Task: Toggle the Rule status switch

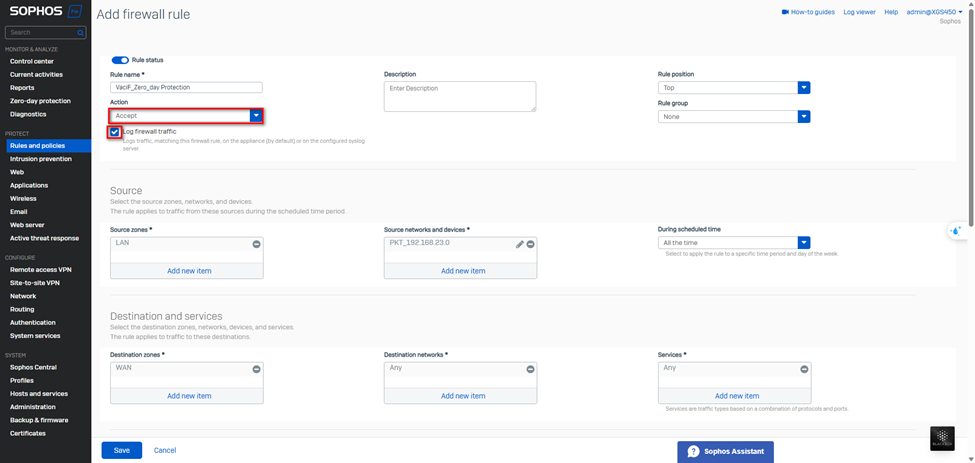Action: point(120,60)
